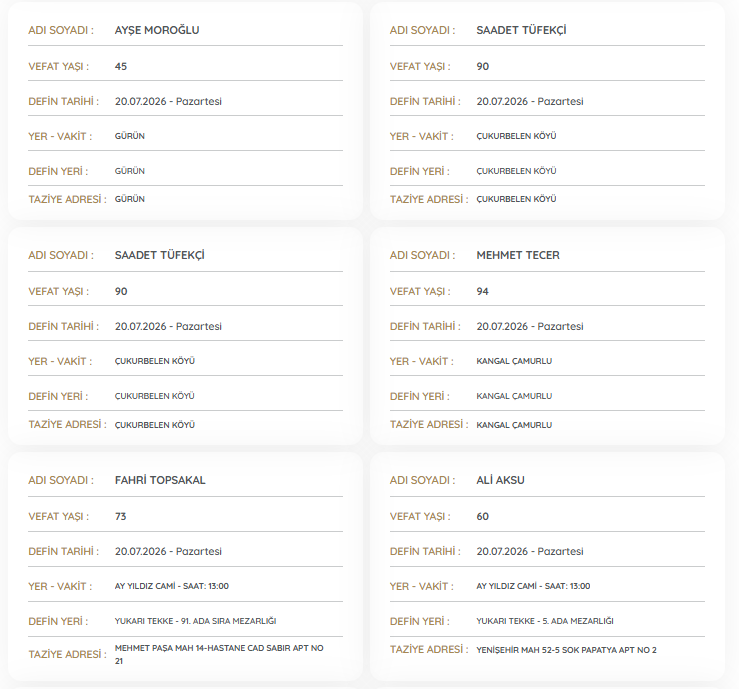Click Fahri Topsakal's AY YILDIZ CAMİ time entry
Viewport: 739px width, 689px height.
point(172,586)
